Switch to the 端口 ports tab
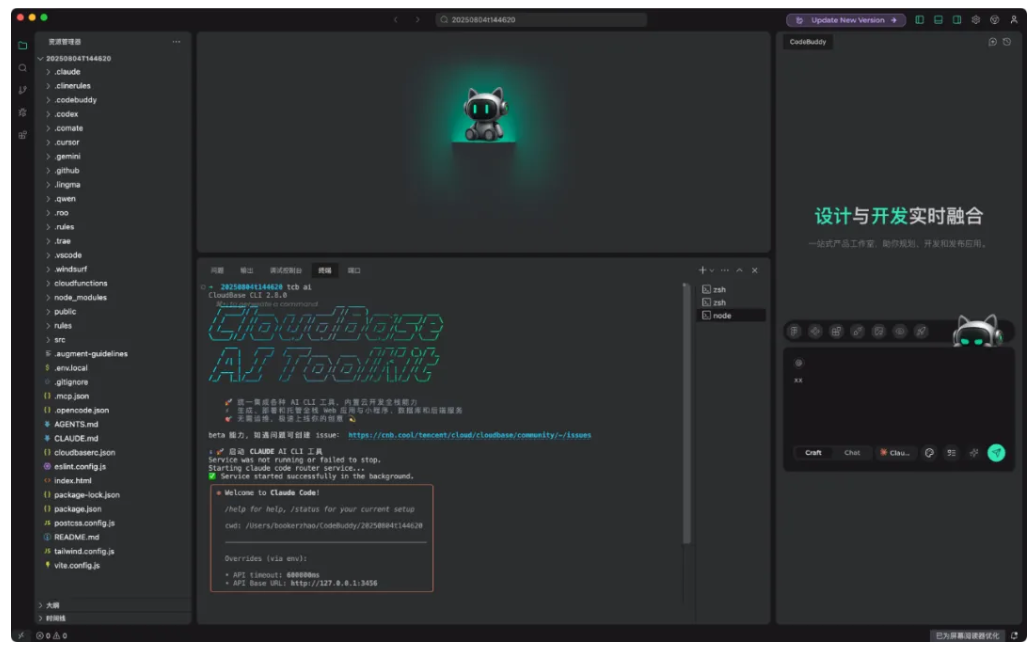1033x652 pixels. pos(354,271)
